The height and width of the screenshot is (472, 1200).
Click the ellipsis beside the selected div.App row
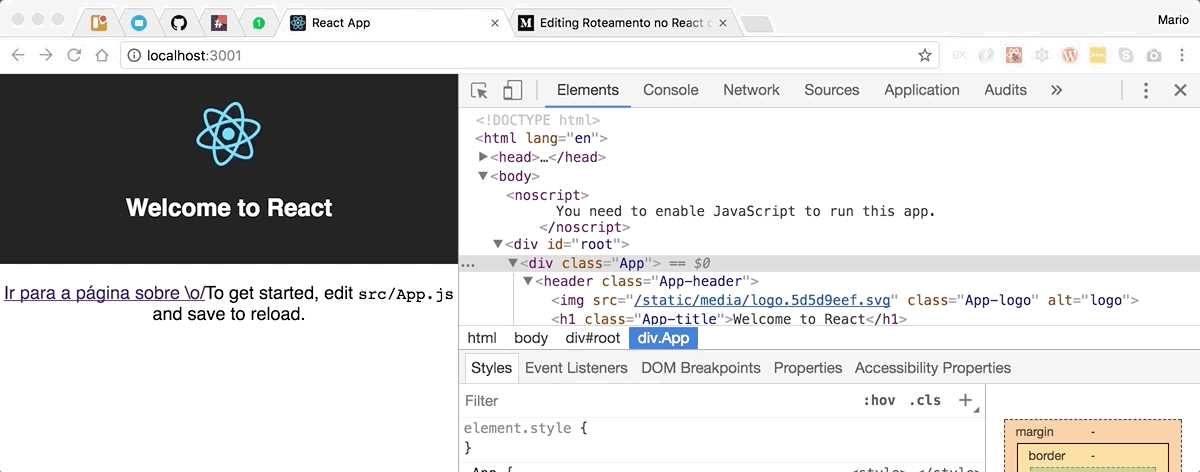(467, 264)
